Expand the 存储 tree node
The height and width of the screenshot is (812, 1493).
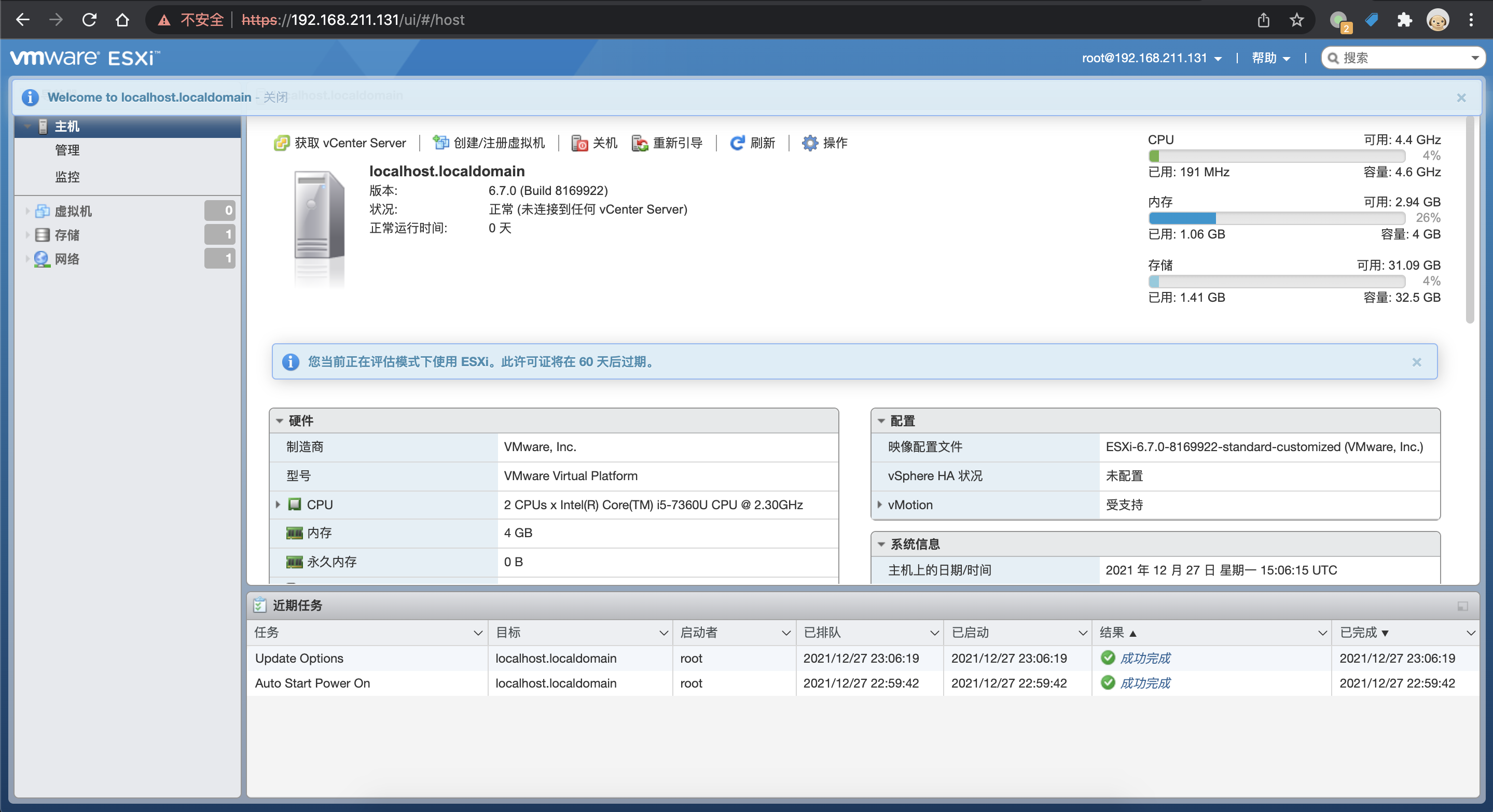(27, 235)
